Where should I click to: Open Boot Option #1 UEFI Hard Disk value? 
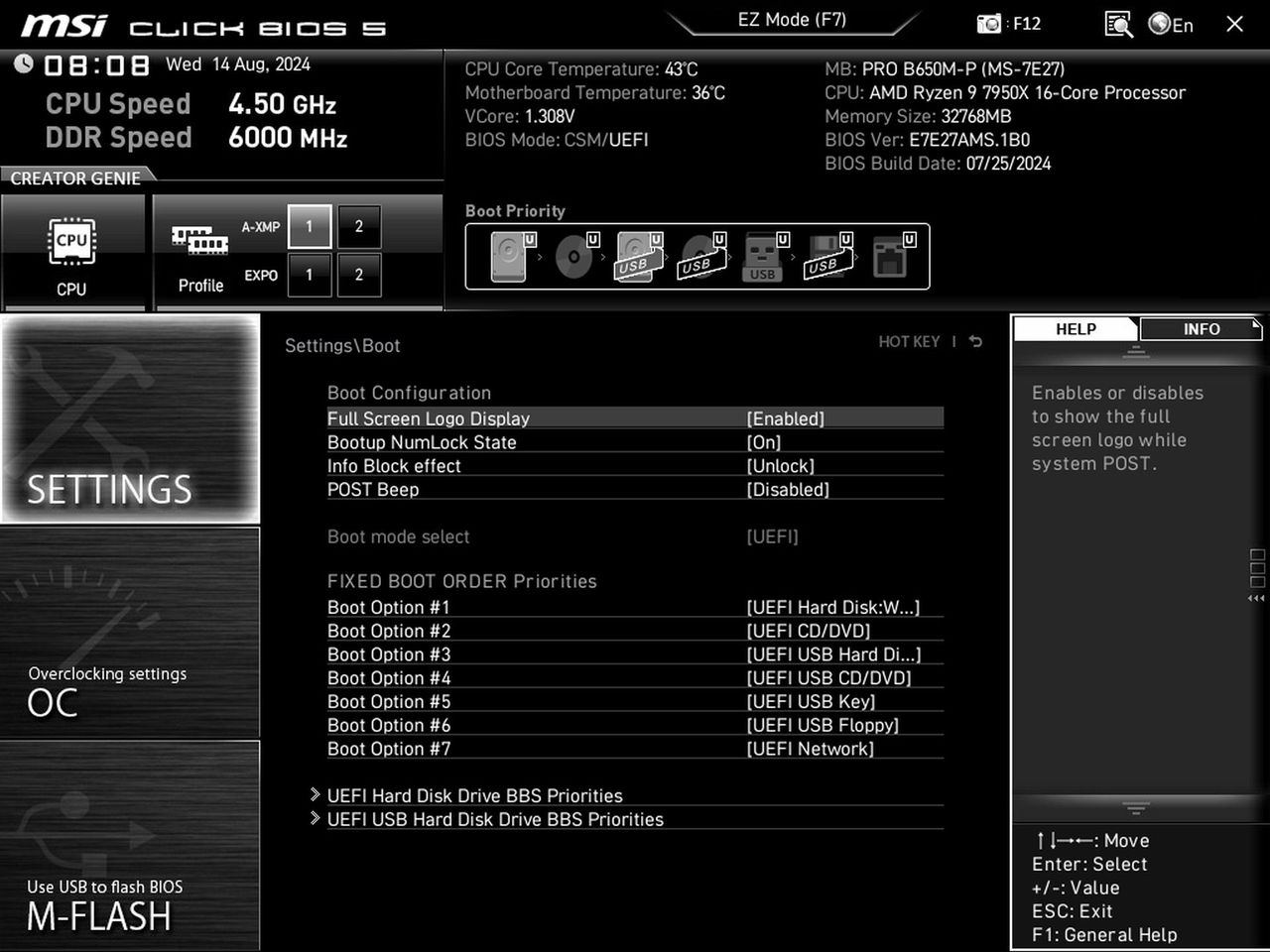pyautogui.click(x=832, y=608)
